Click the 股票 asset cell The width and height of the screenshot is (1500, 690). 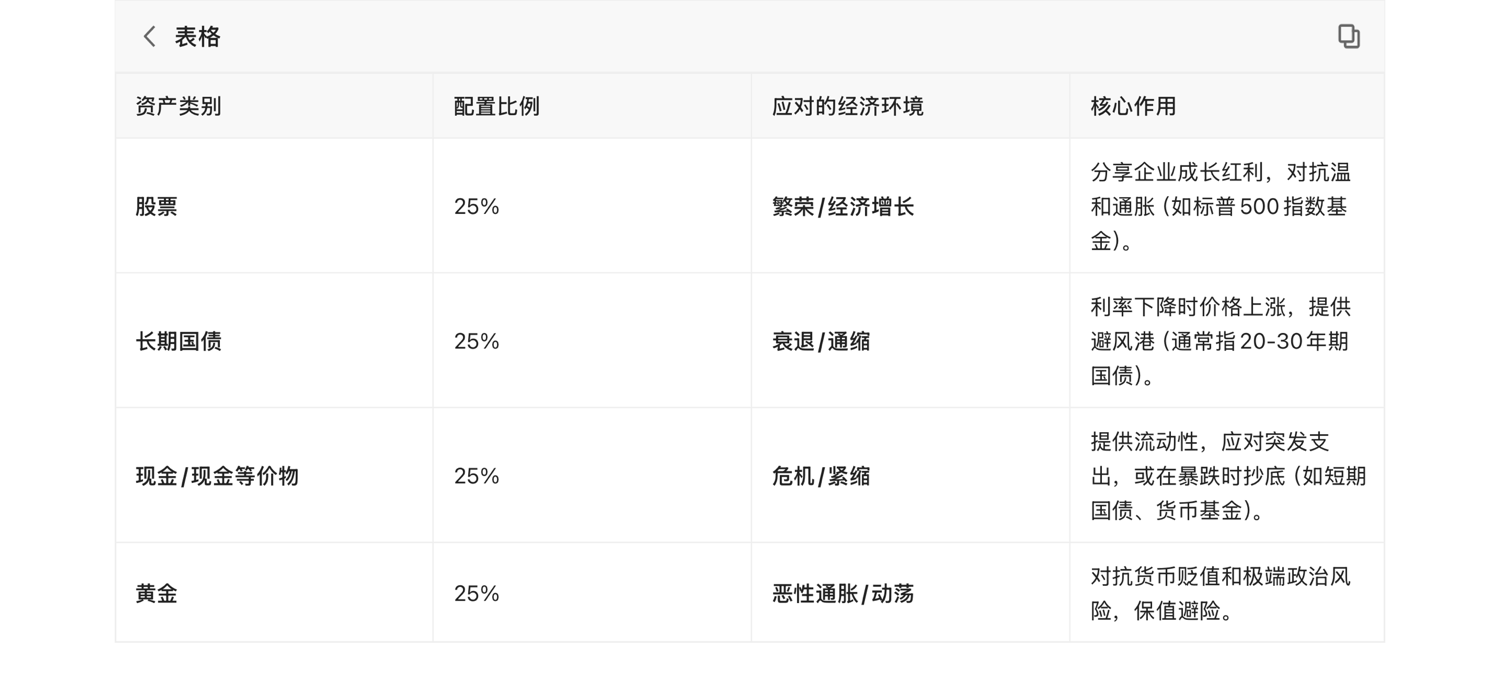point(157,207)
